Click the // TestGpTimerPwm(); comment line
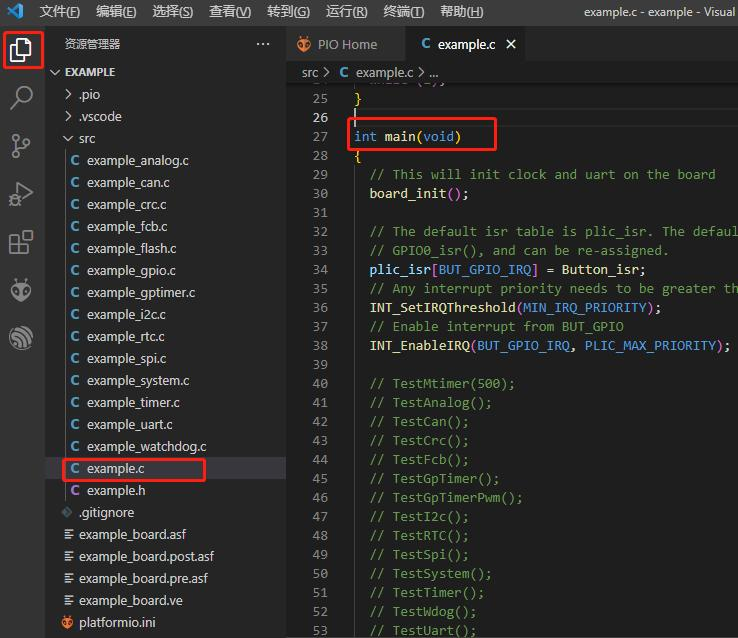The image size is (738, 638). pos(446,498)
